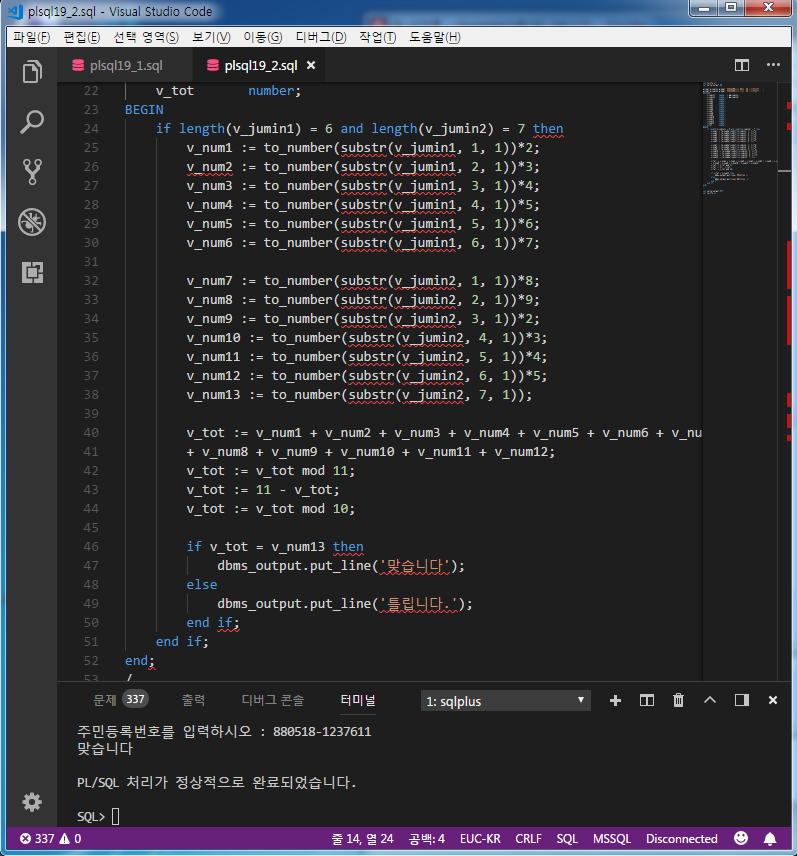Click 'end if;' on line 51

coord(182,641)
